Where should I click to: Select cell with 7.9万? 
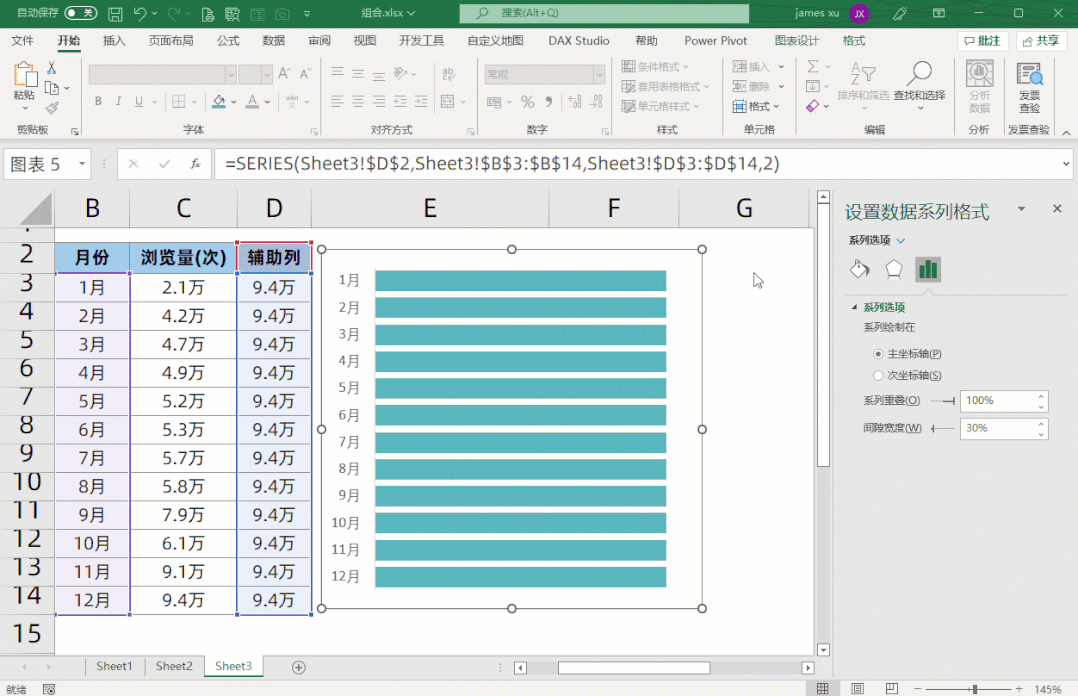coord(184,514)
